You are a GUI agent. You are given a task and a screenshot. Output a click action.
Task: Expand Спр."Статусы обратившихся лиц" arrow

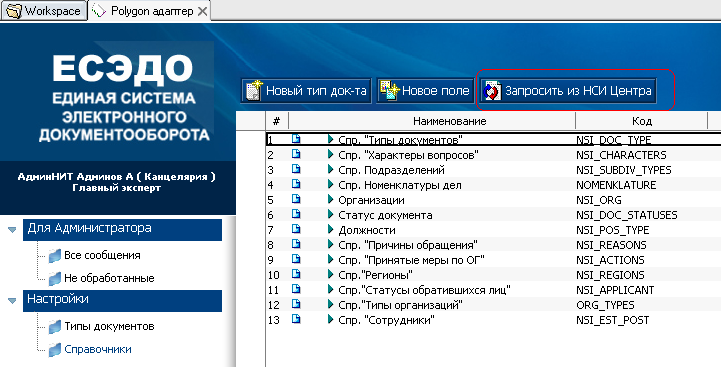click(330, 289)
